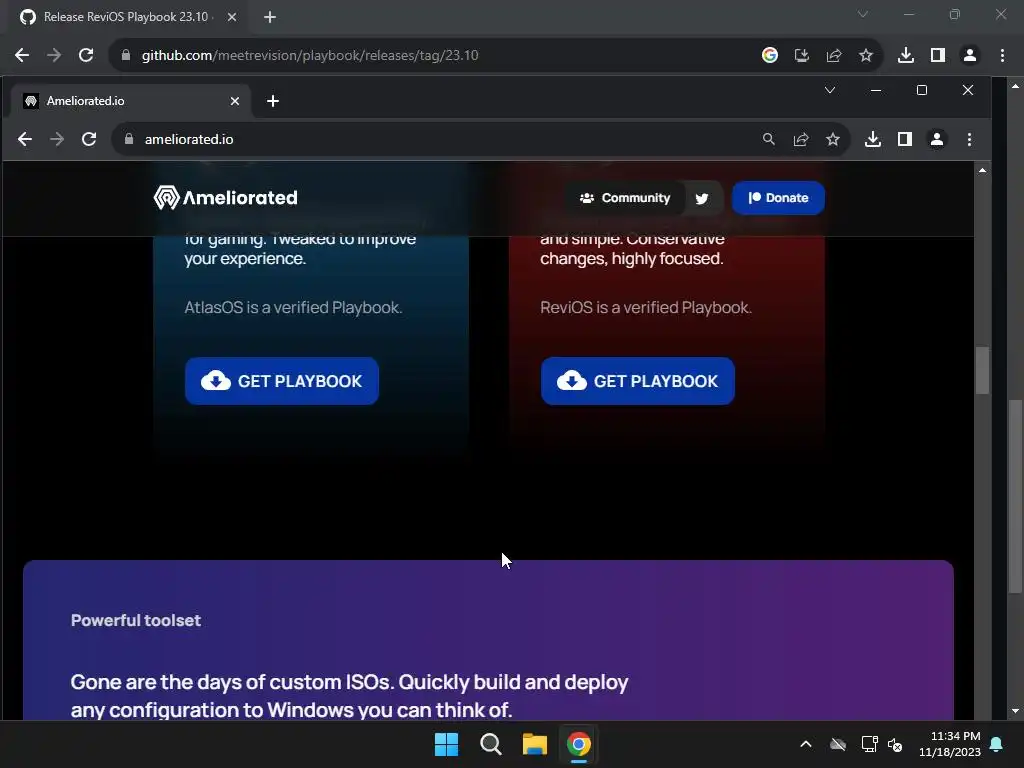Click GET PLAYBOOK under AtlasOS
1024x768 pixels.
[x=281, y=381]
